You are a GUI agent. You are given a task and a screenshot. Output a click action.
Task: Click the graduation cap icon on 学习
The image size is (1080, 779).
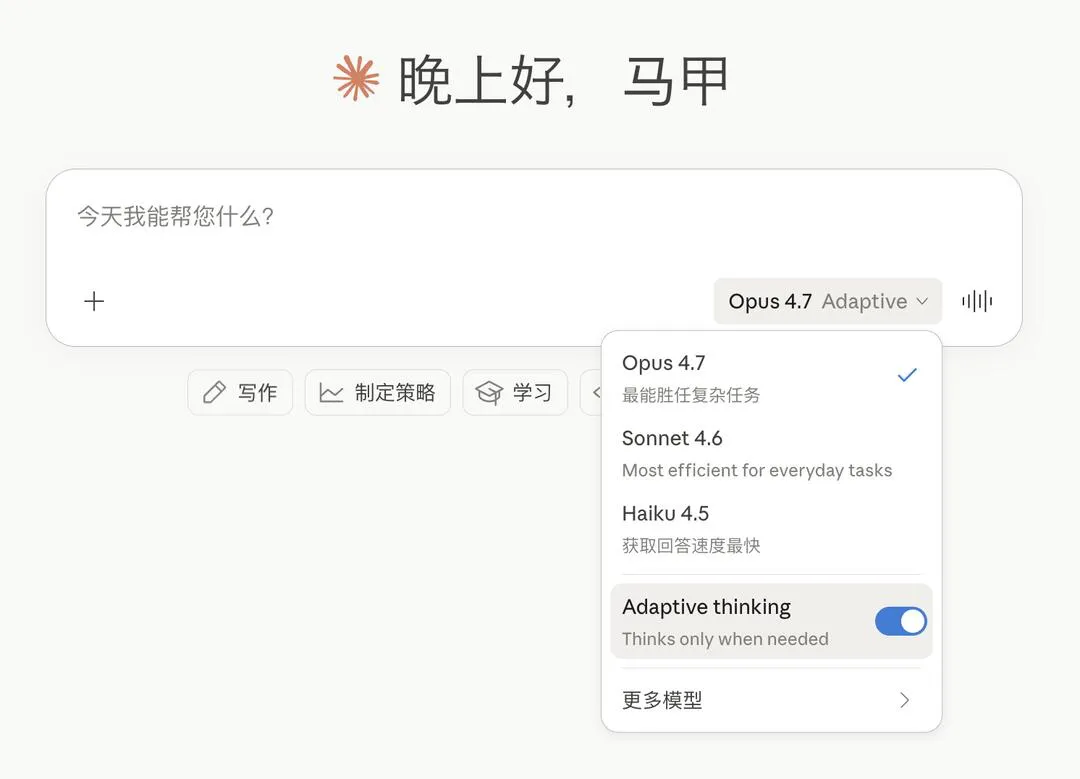pyautogui.click(x=489, y=393)
